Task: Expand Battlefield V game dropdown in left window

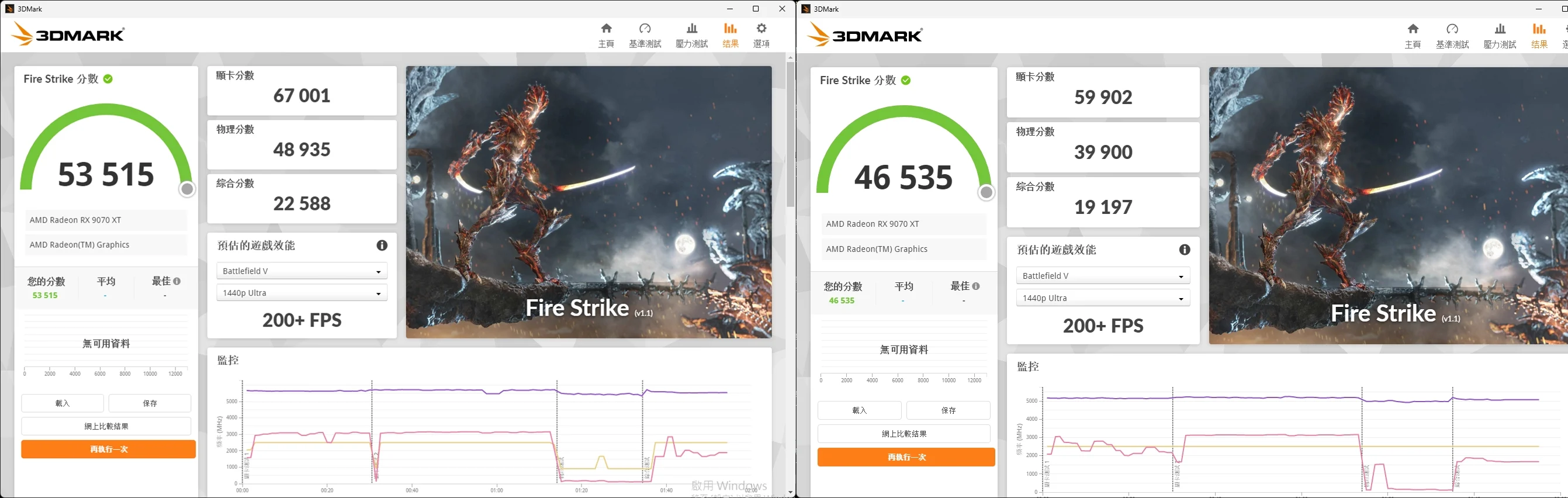Action: coord(302,271)
